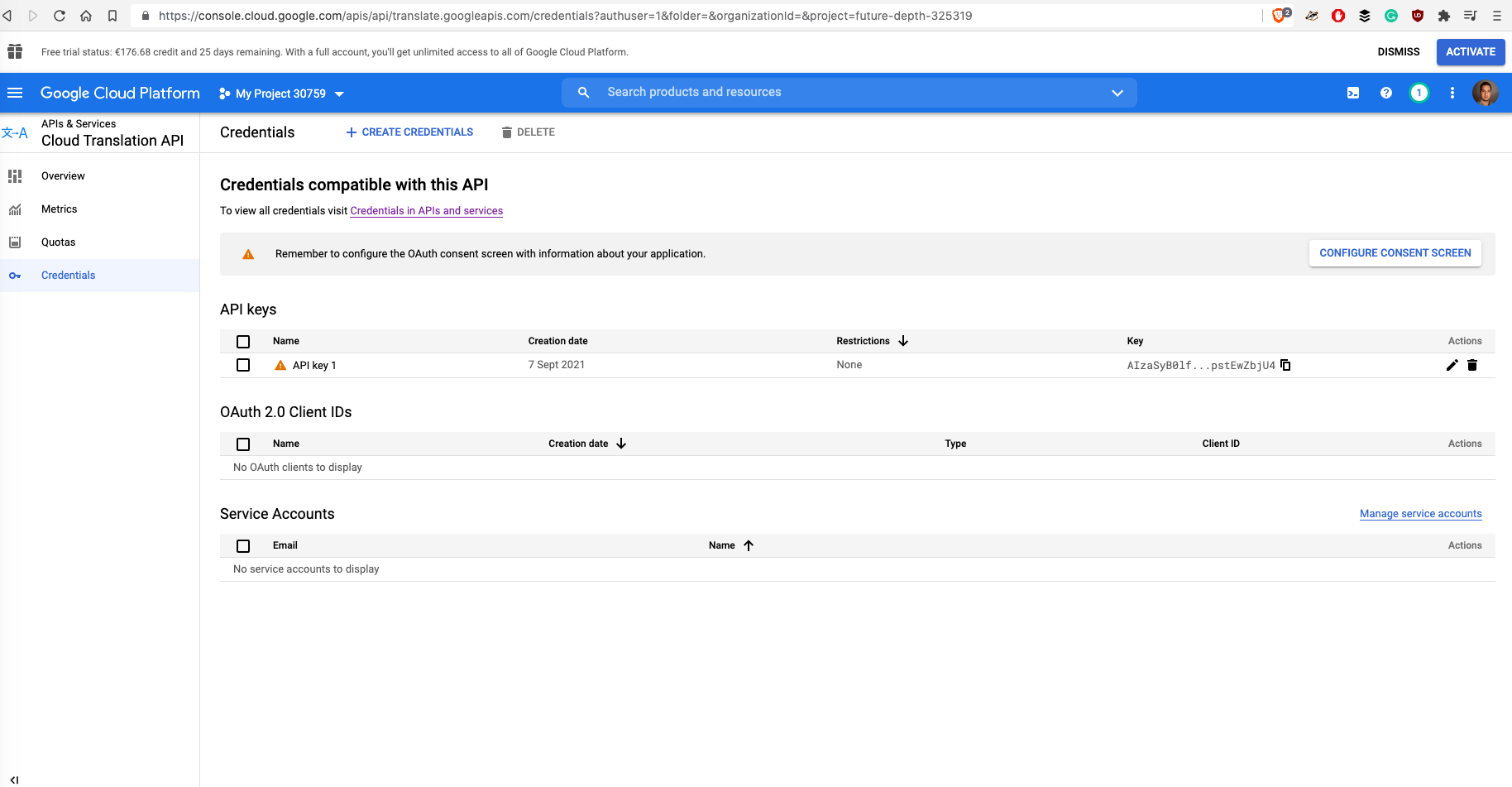Delete API key 1 with trash icon
This screenshot has width=1512, height=787.
click(x=1472, y=365)
